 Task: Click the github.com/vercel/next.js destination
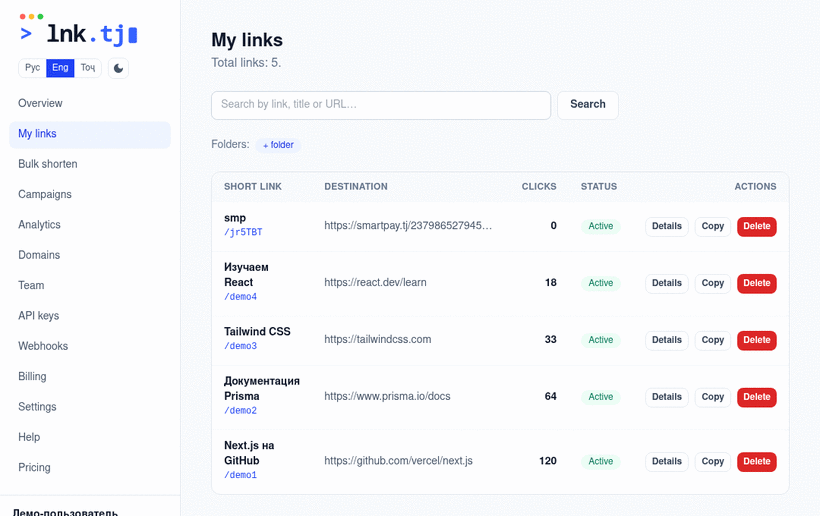pos(398,461)
